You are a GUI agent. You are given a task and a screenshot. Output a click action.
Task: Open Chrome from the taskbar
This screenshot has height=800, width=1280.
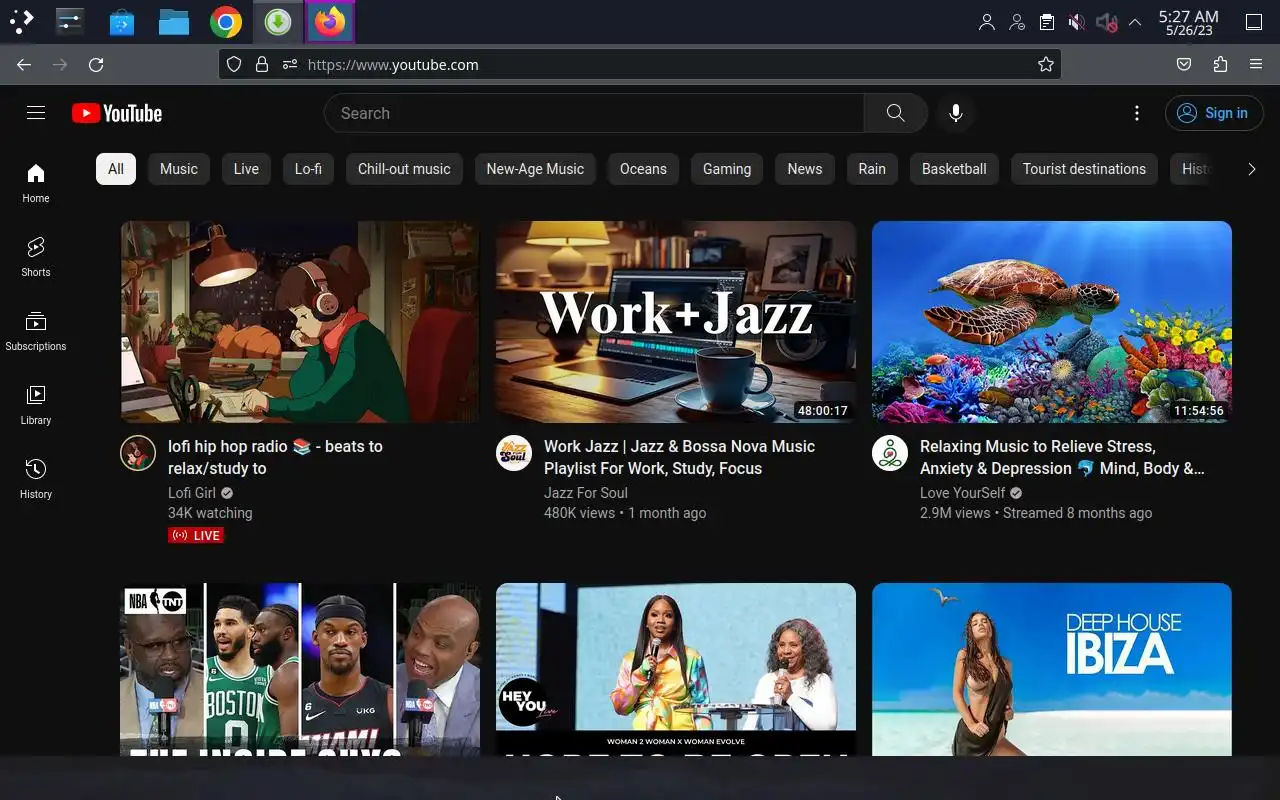point(226,22)
